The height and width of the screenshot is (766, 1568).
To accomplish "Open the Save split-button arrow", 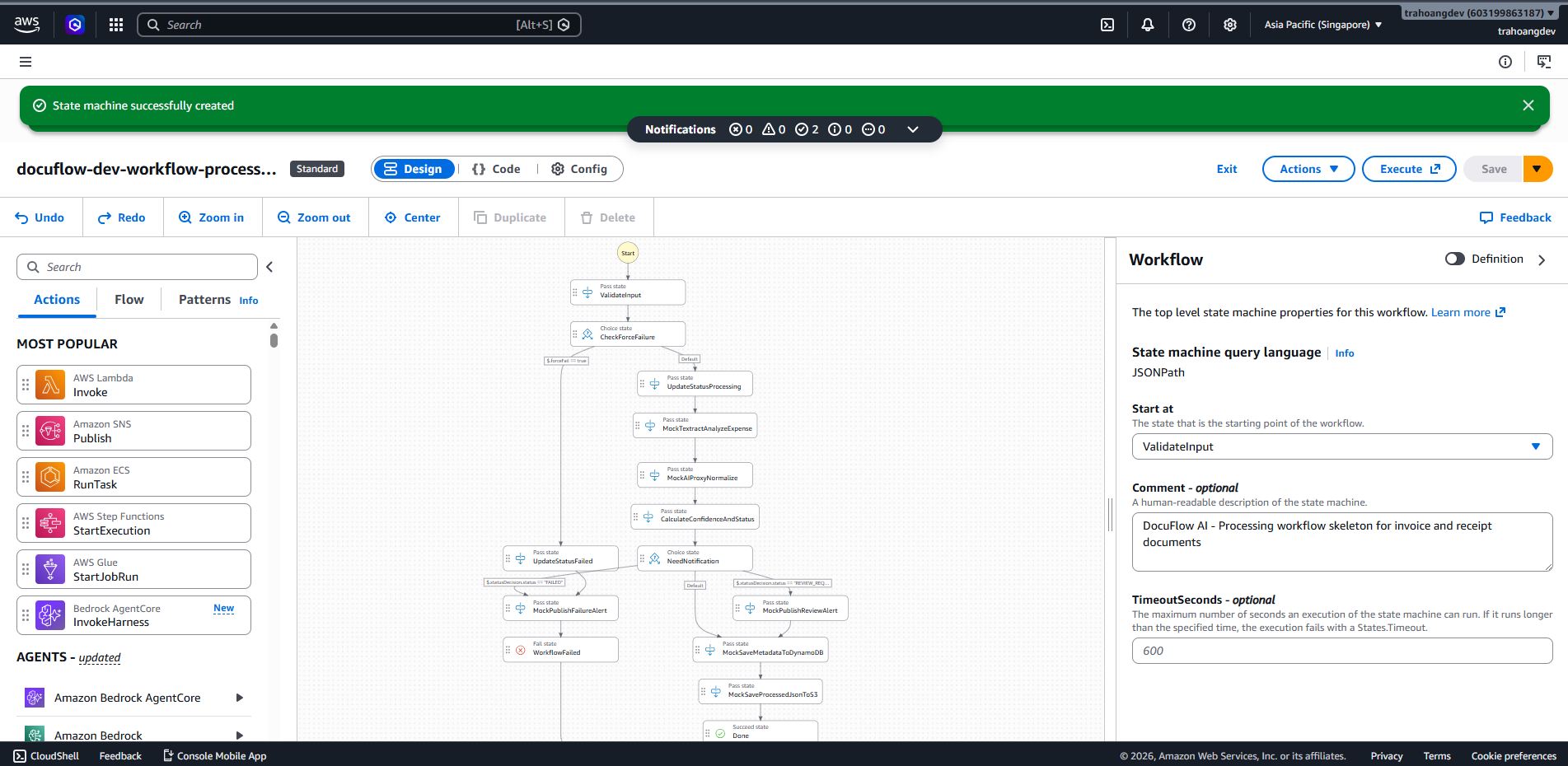I will coord(1538,169).
